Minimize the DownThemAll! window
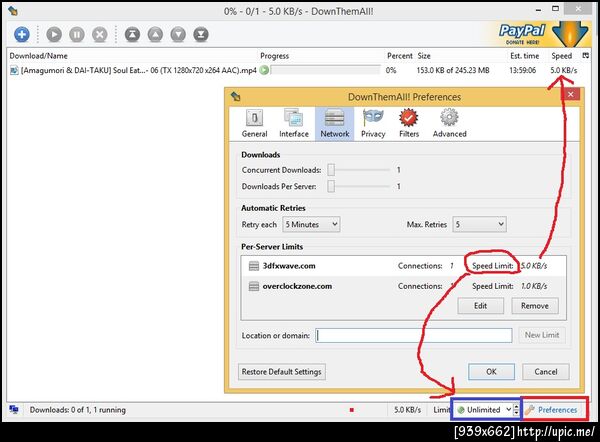Image resolution: width=600 pixels, height=442 pixels. [x=538, y=10]
